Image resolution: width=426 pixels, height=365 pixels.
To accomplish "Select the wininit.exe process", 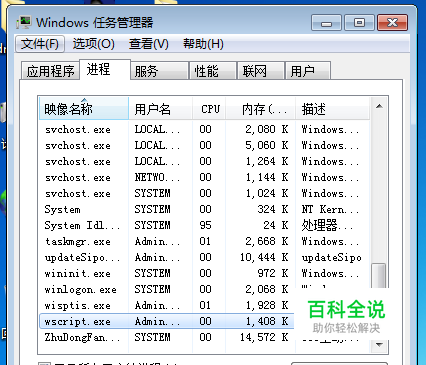I will pyautogui.click(x=204, y=273).
